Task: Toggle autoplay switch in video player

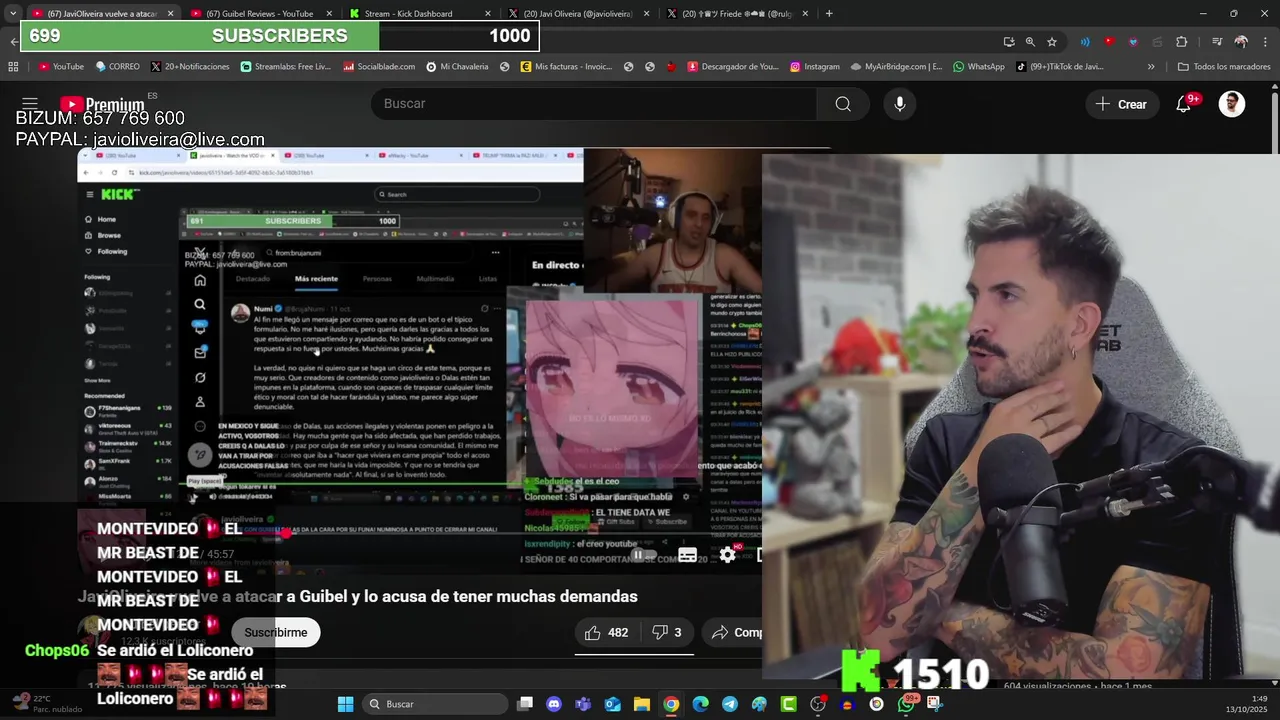Action: (643, 554)
